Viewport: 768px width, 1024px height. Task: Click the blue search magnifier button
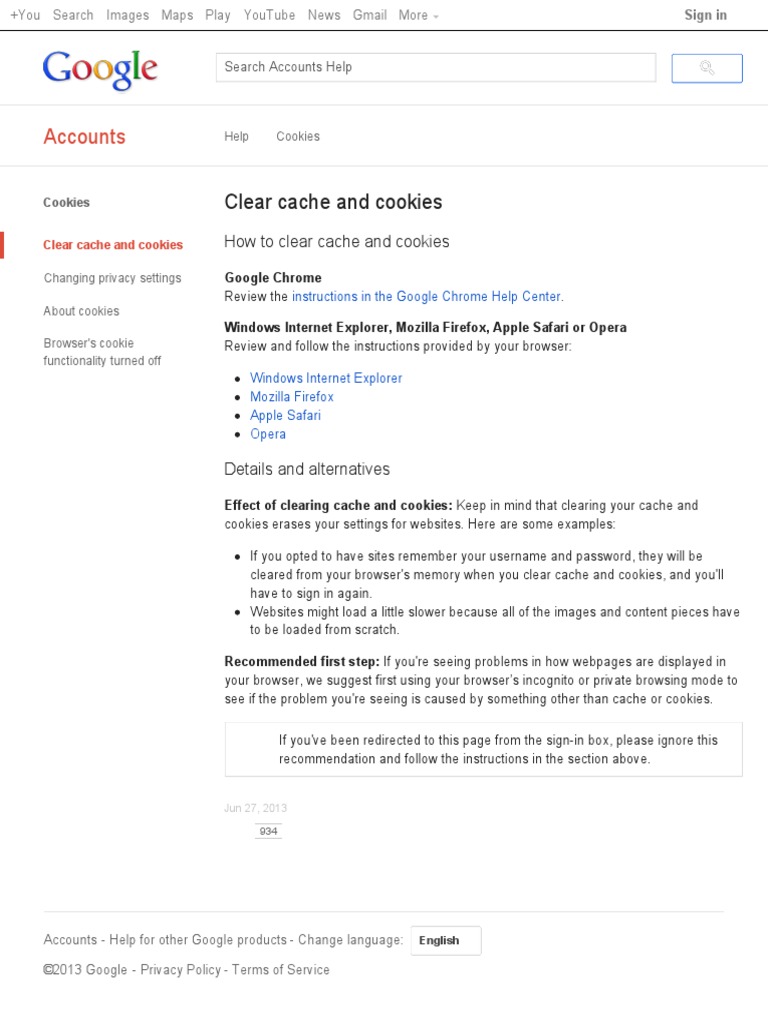click(x=707, y=68)
